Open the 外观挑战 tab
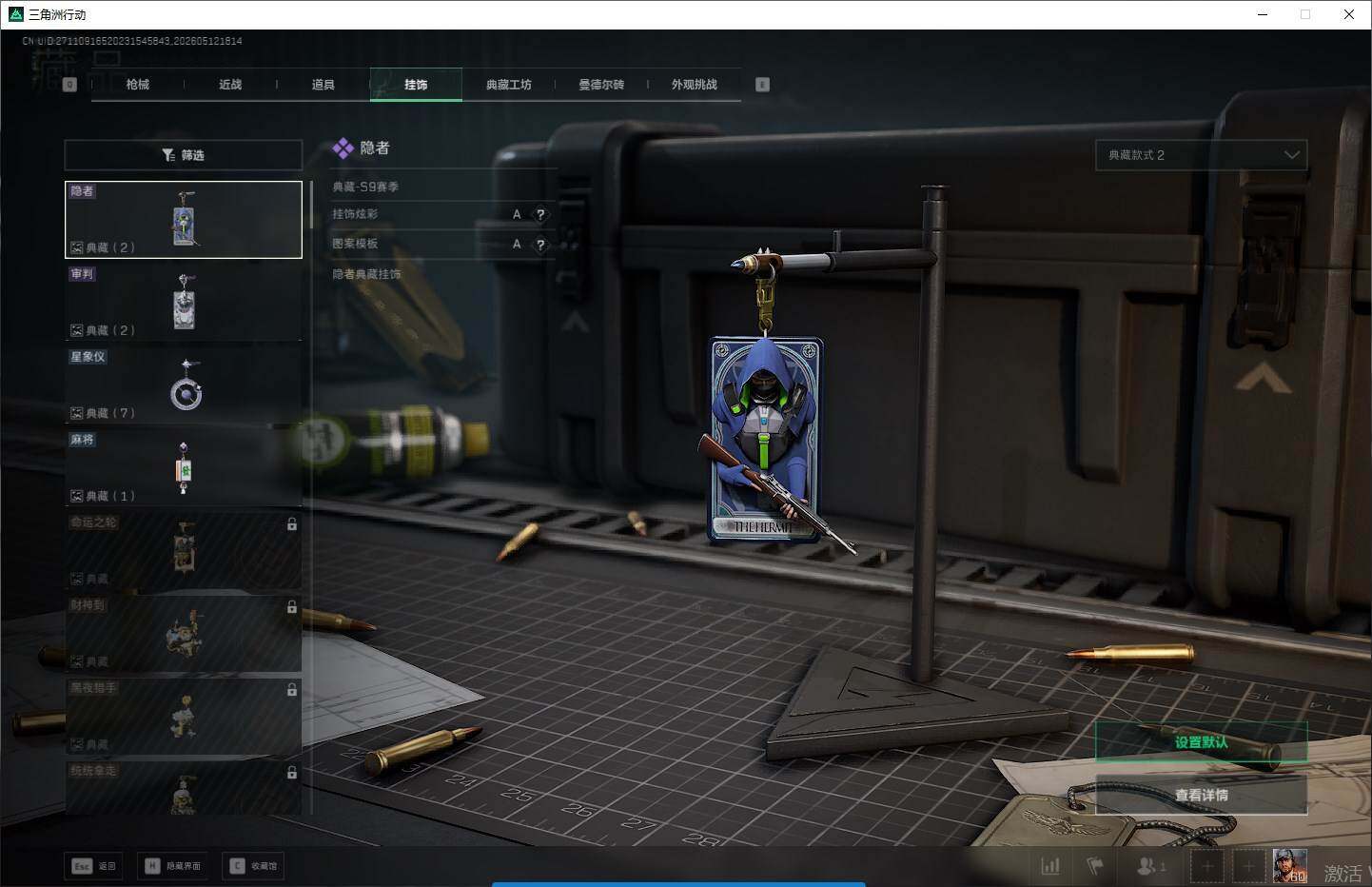The width and height of the screenshot is (1372, 887). [x=695, y=85]
